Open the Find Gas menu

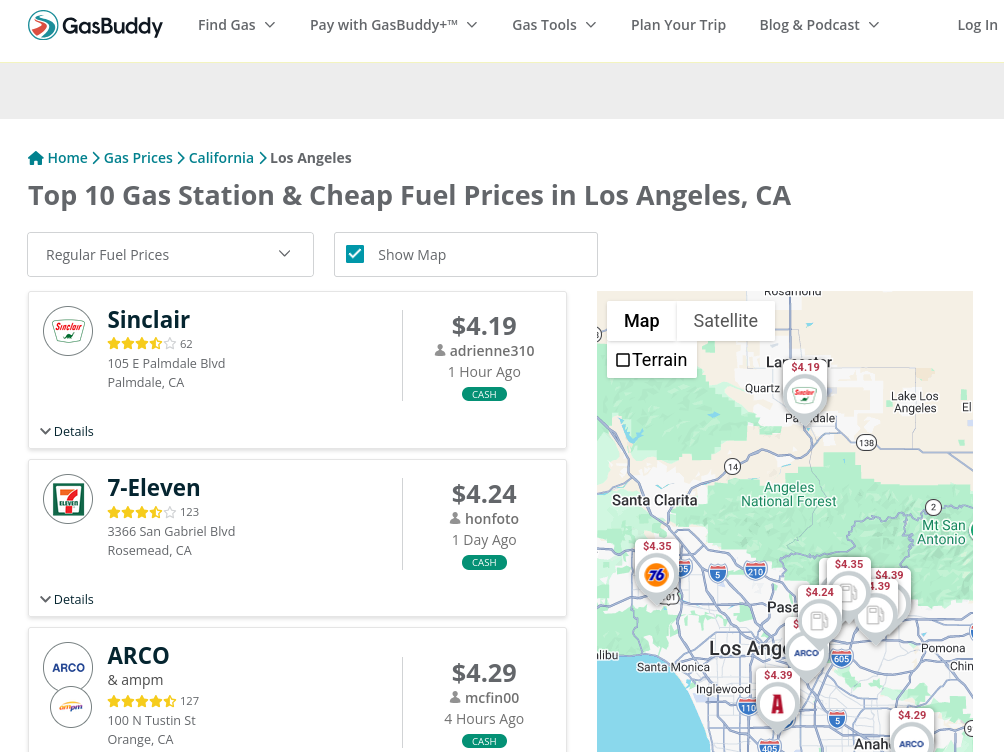pos(236,25)
